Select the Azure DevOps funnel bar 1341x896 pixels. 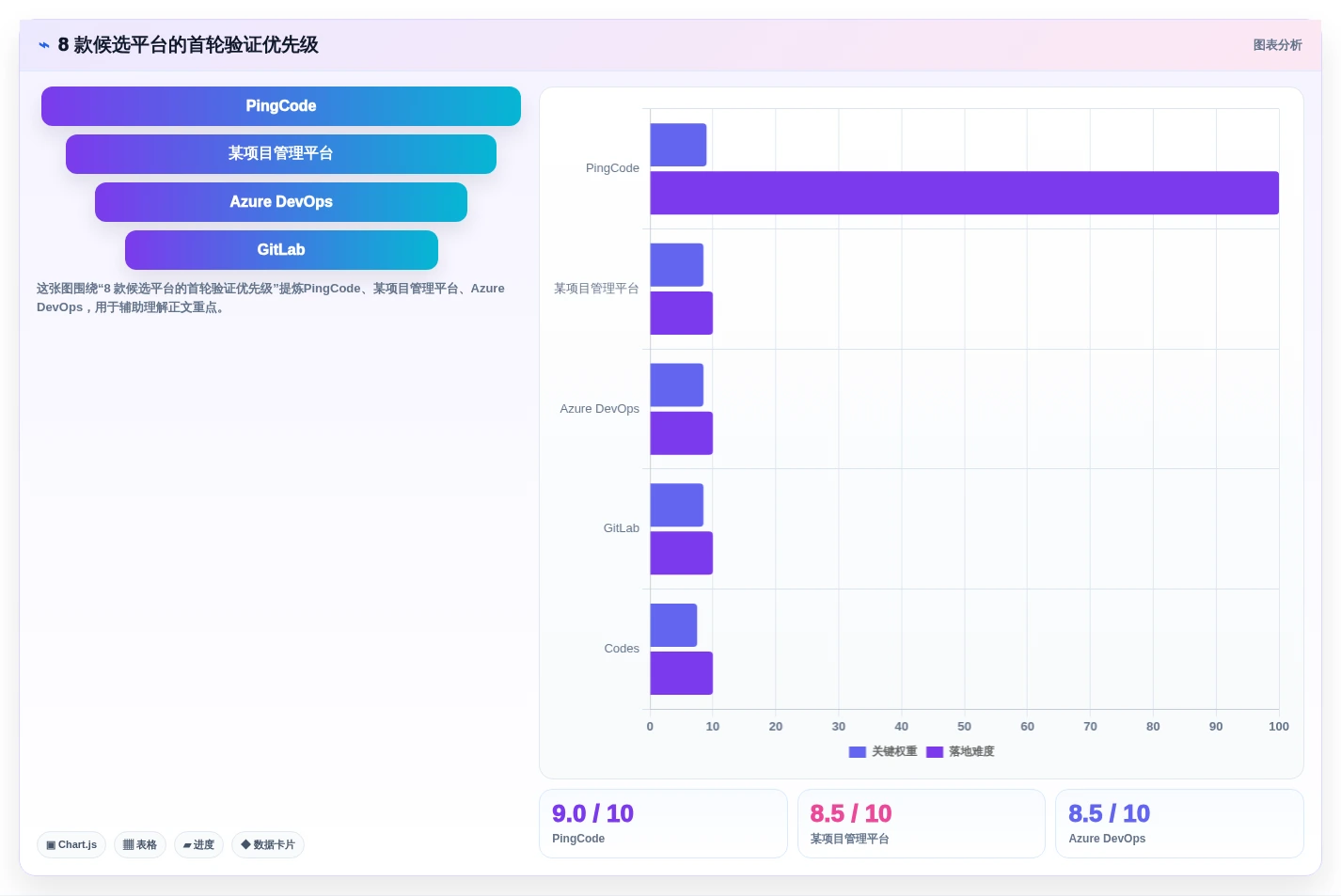(281, 202)
